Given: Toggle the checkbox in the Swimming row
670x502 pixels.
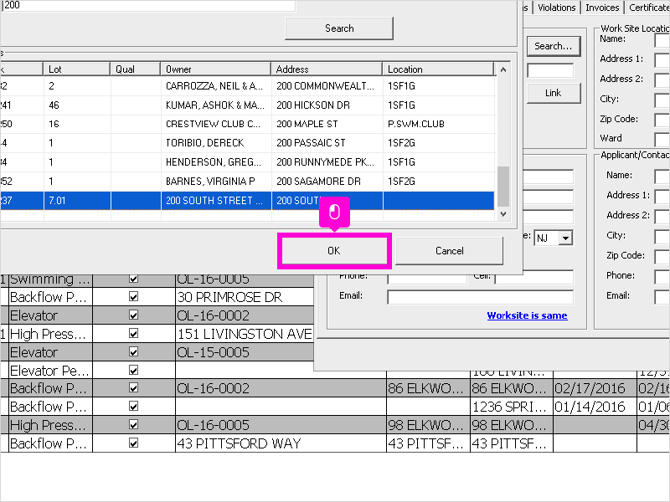Looking at the screenshot, I should pyautogui.click(x=134, y=279).
